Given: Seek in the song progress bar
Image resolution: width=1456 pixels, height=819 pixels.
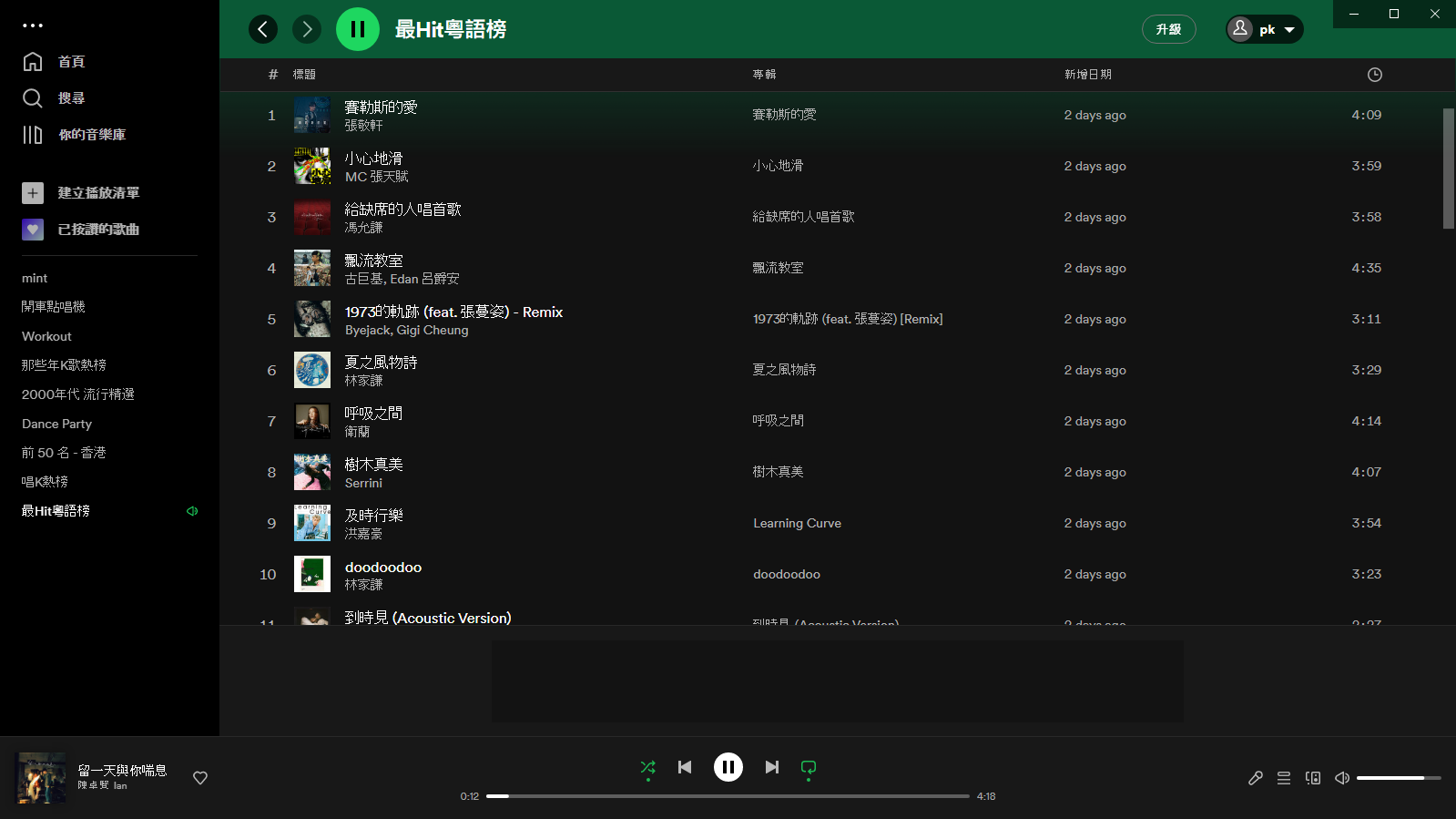Looking at the screenshot, I should pos(728,796).
